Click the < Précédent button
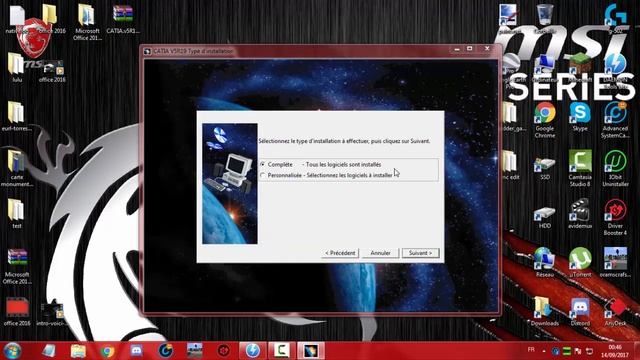The image size is (640, 360). 340,253
